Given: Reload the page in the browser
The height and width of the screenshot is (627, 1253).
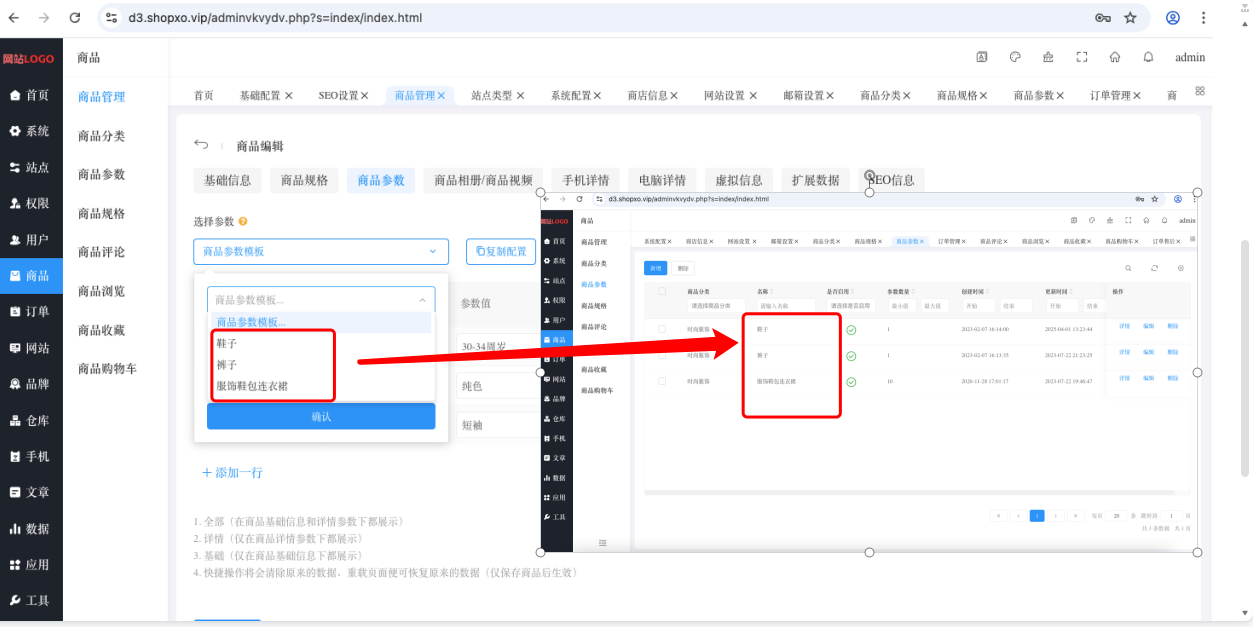Looking at the screenshot, I should (x=75, y=18).
